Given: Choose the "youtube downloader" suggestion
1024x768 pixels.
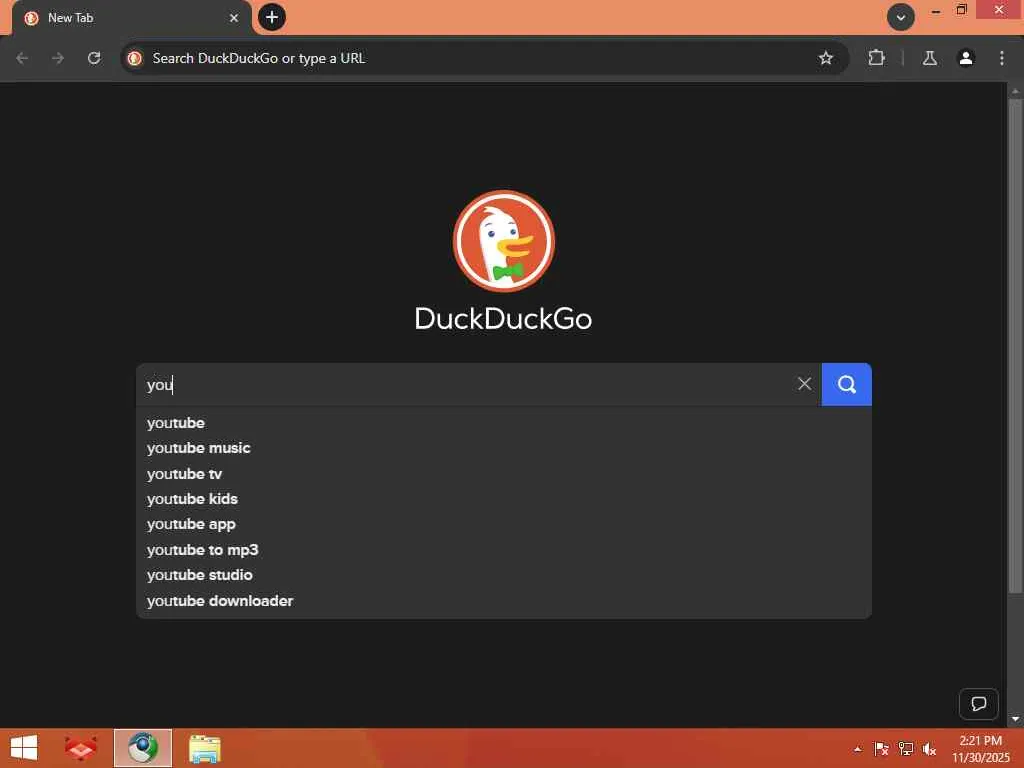Looking at the screenshot, I should coord(503,601).
